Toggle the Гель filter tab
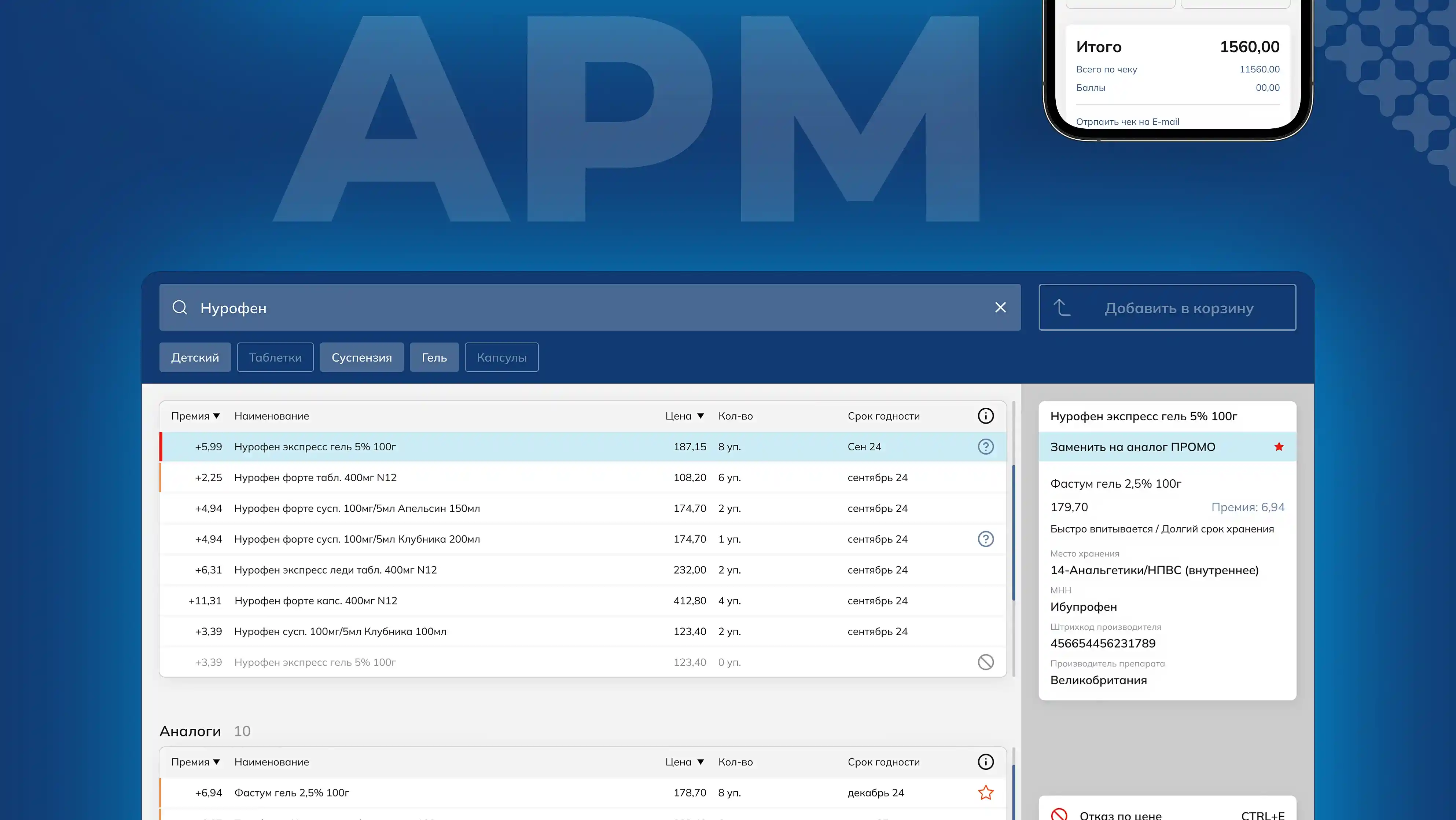This screenshot has height=820, width=1456. pyautogui.click(x=434, y=358)
